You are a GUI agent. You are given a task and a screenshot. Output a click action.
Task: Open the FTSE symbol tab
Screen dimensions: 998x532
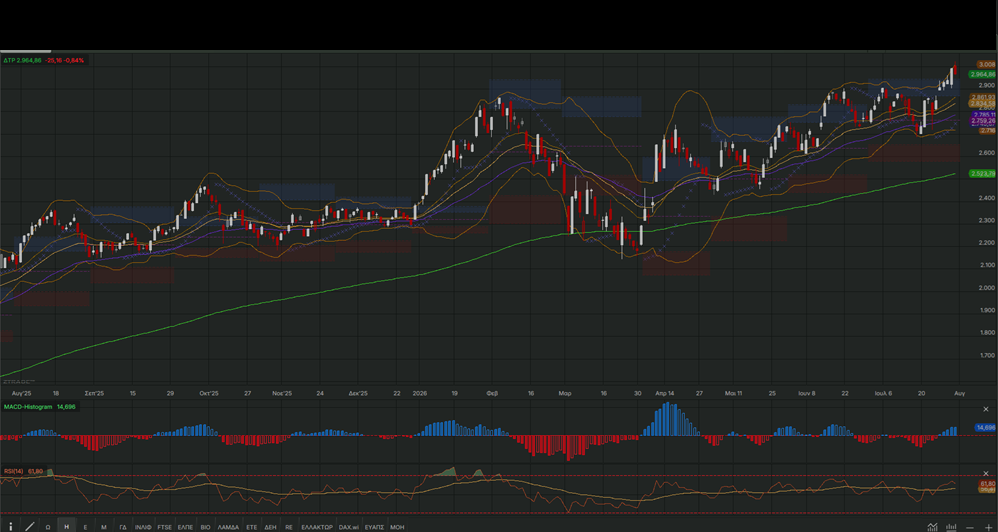[165, 527]
